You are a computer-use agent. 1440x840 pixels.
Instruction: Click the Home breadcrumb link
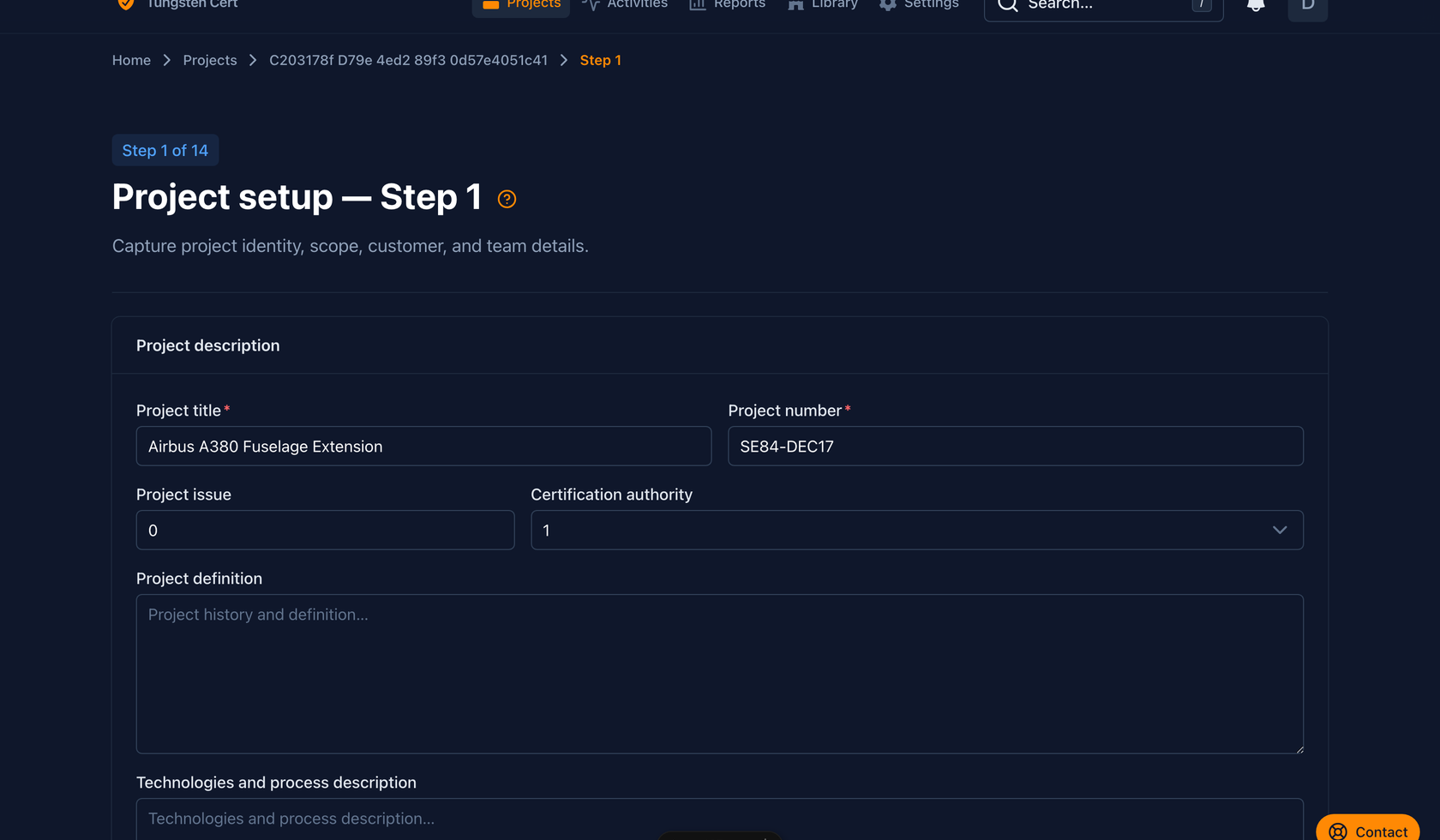tap(131, 60)
